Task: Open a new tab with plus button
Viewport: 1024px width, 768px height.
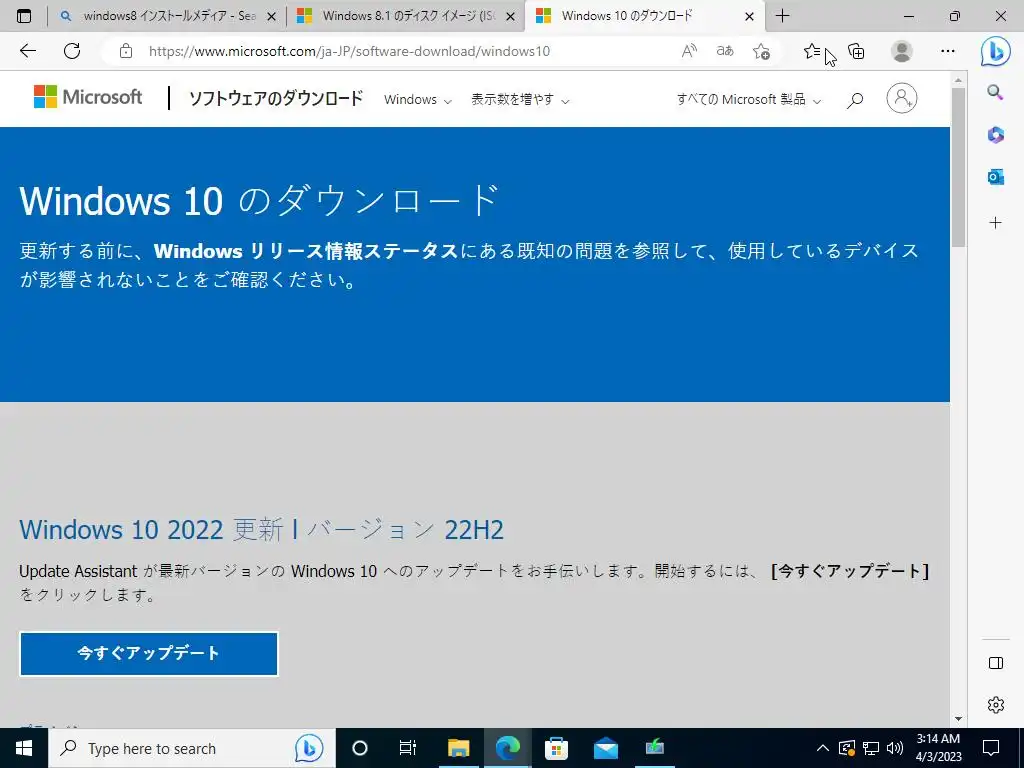Action: pos(782,16)
